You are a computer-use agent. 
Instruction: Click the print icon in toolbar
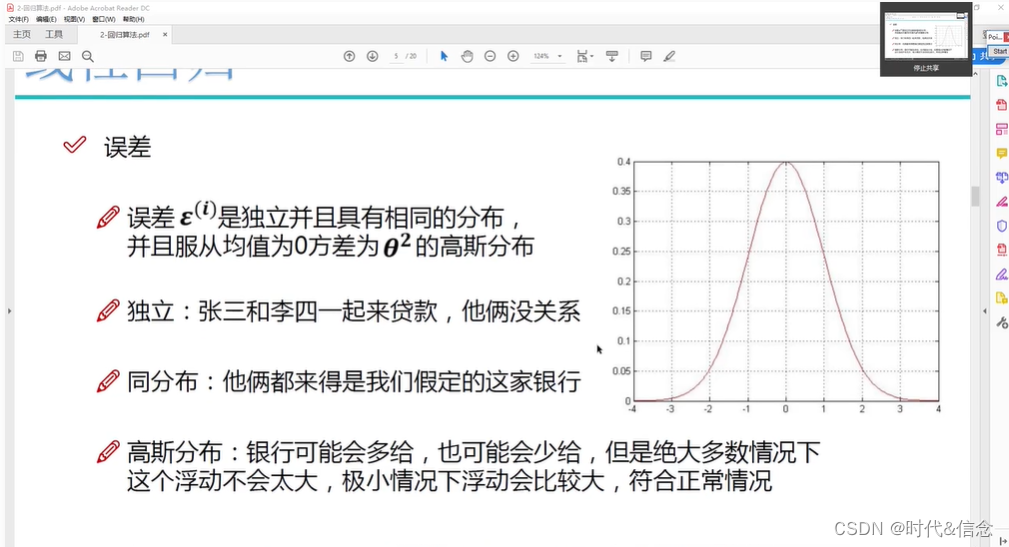point(41,56)
